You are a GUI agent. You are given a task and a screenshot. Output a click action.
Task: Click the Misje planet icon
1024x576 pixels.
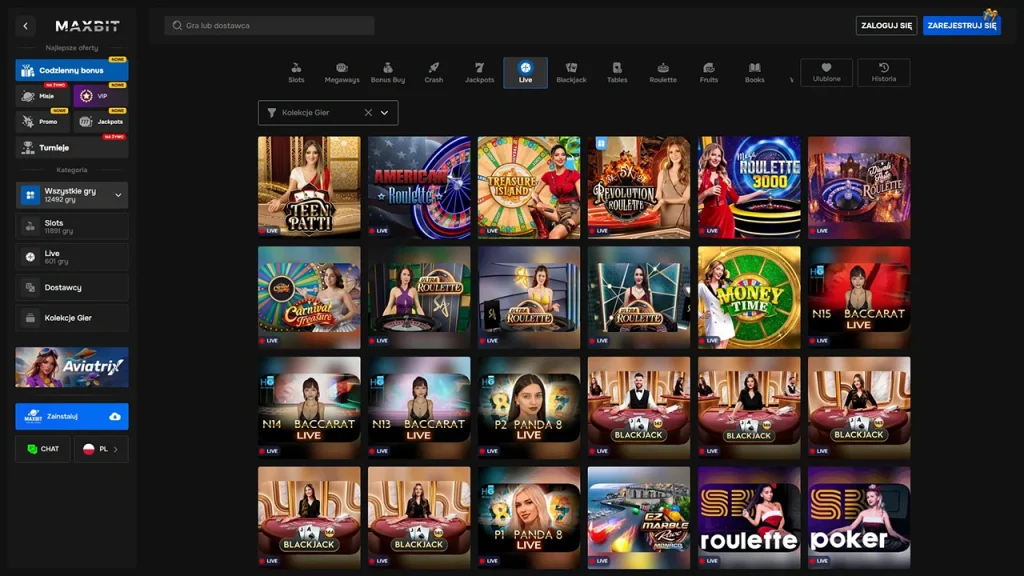pos(29,95)
